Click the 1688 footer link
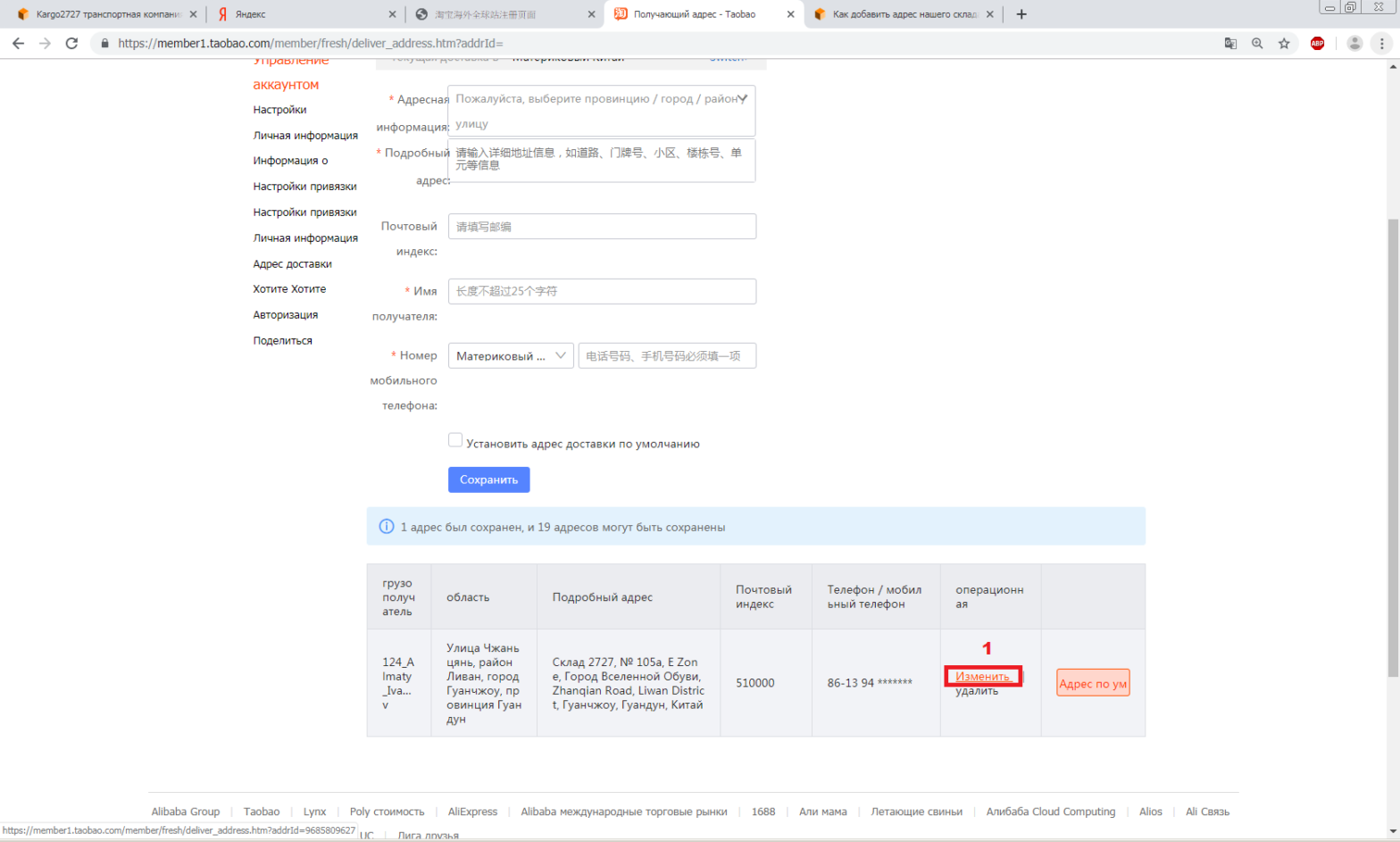This screenshot has width=1400, height=842. tap(763, 812)
